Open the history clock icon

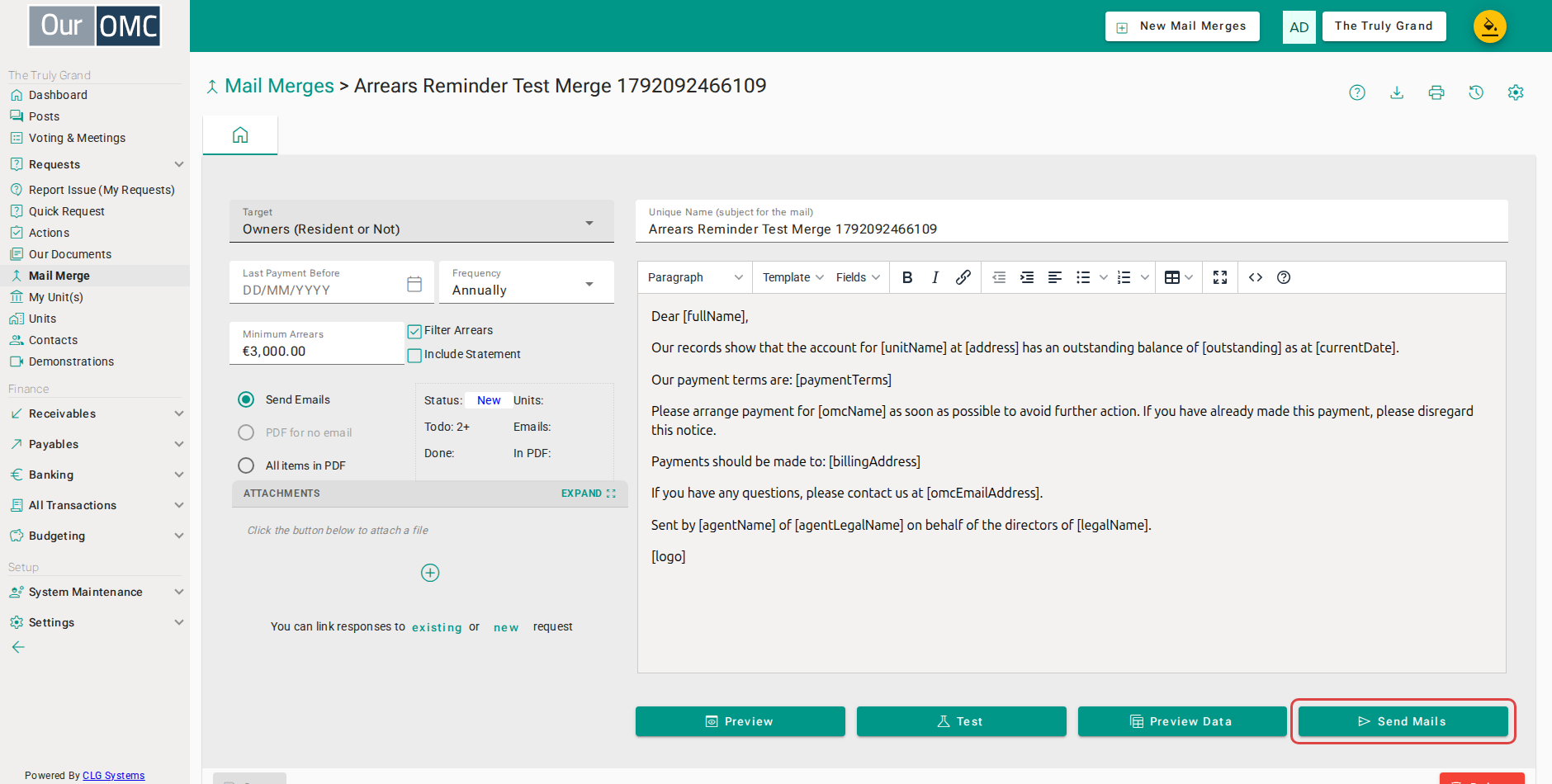[x=1476, y=92]
